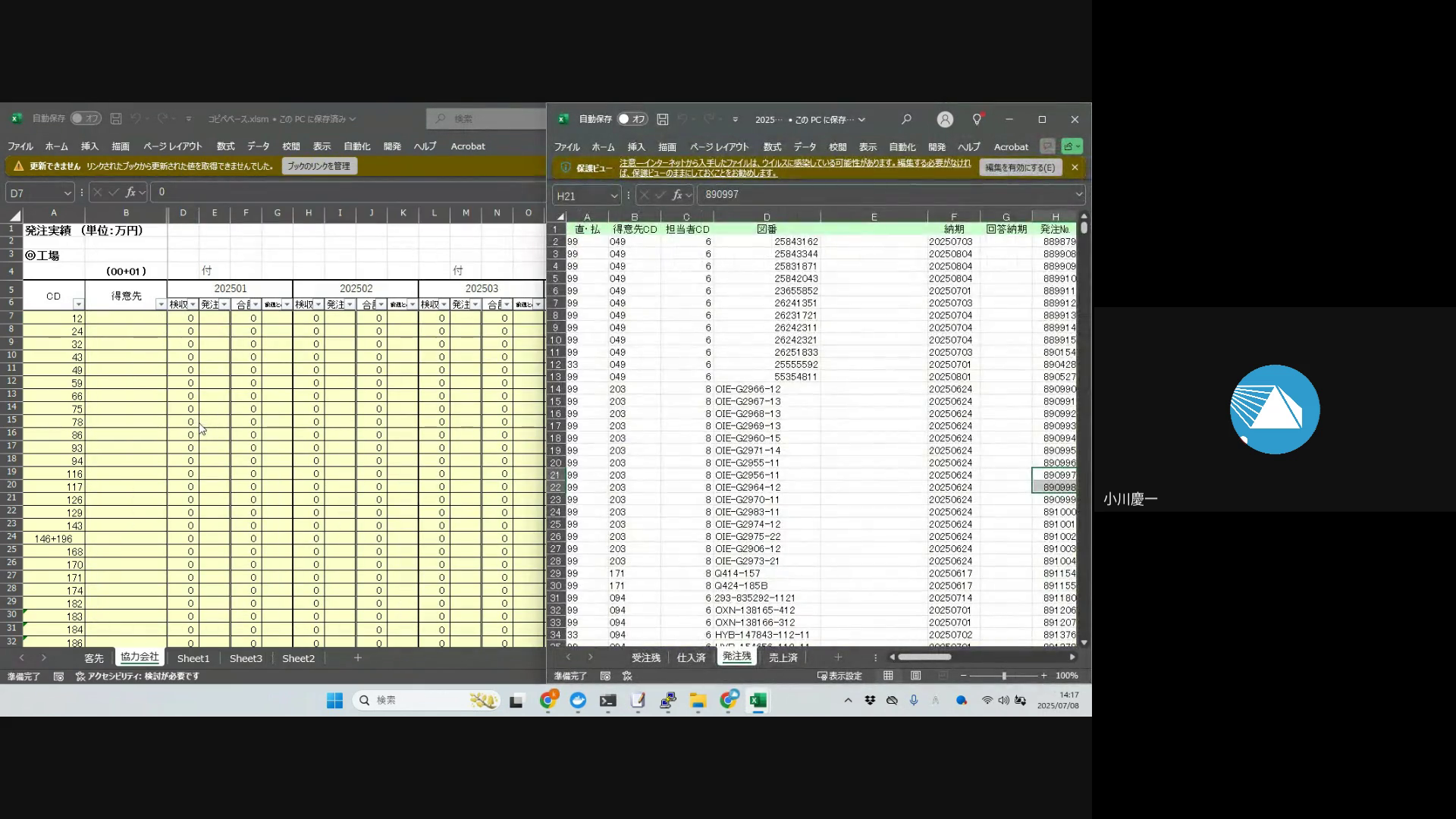Click the zoom slider in status bar
This screenshot has height=819, width=1456.
tap(1003, 676)
